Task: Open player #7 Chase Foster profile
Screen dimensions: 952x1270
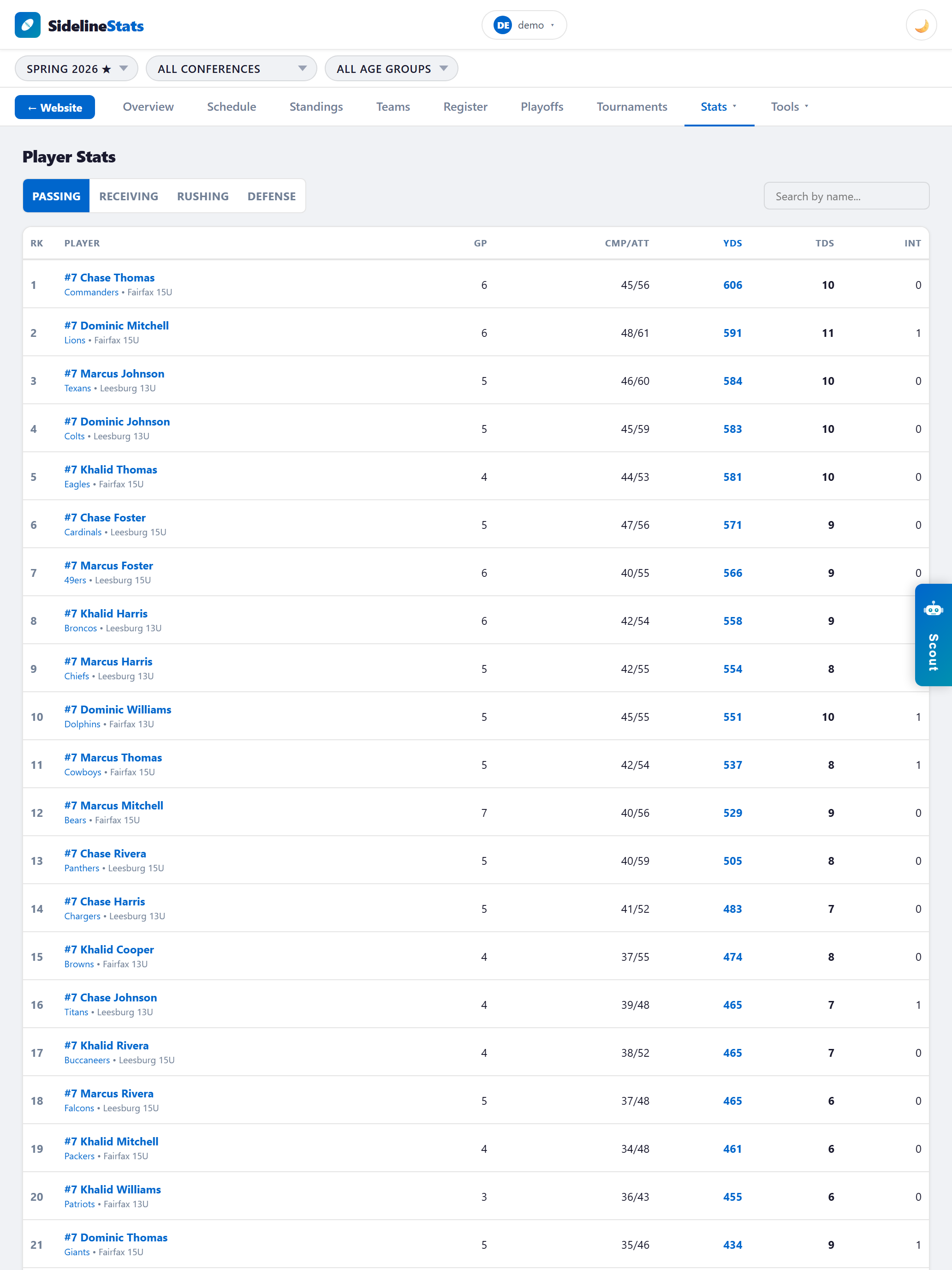Action: 105,518
